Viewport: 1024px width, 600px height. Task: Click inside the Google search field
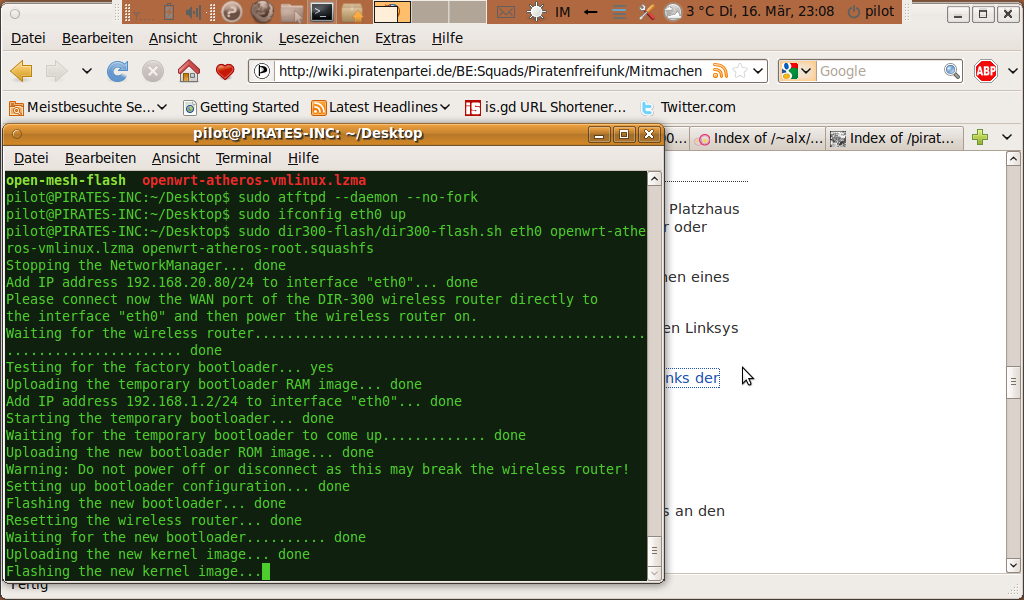click(x=878, y=71)
